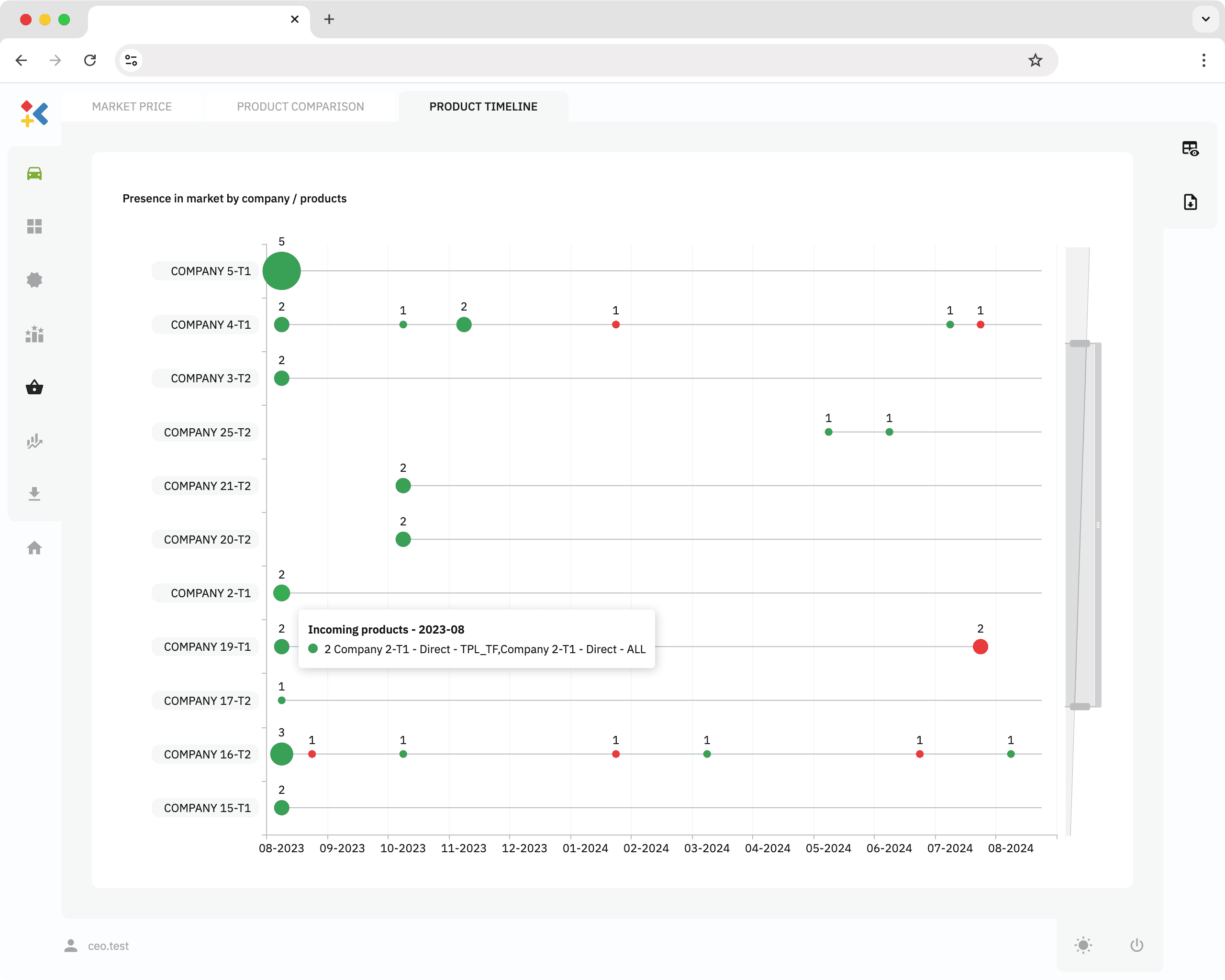The height and width of the screenshot is (980, 1225).
Task: Reload the page
Action: point(90,60)
